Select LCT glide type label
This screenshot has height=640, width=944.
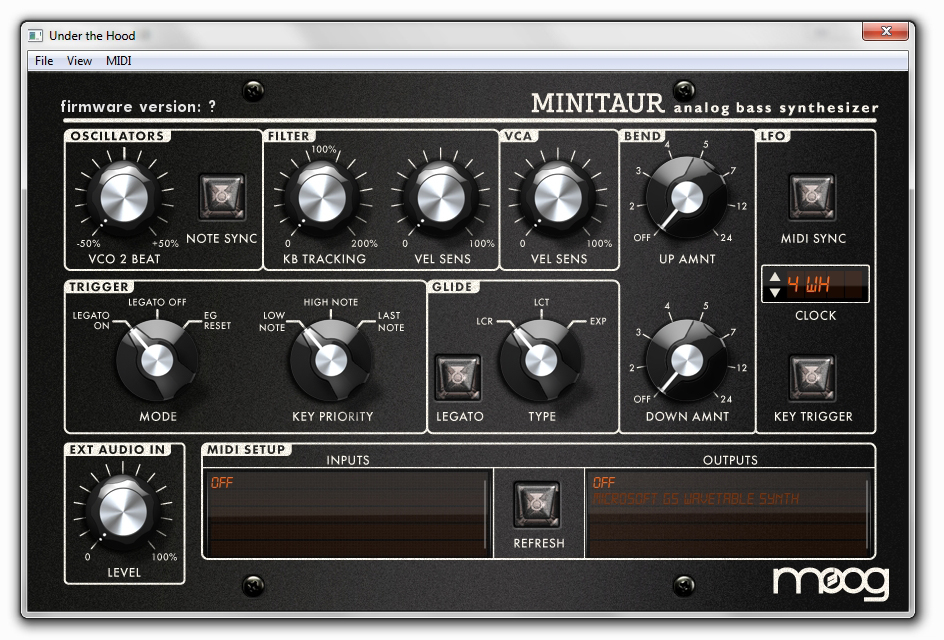coord(541,302)
